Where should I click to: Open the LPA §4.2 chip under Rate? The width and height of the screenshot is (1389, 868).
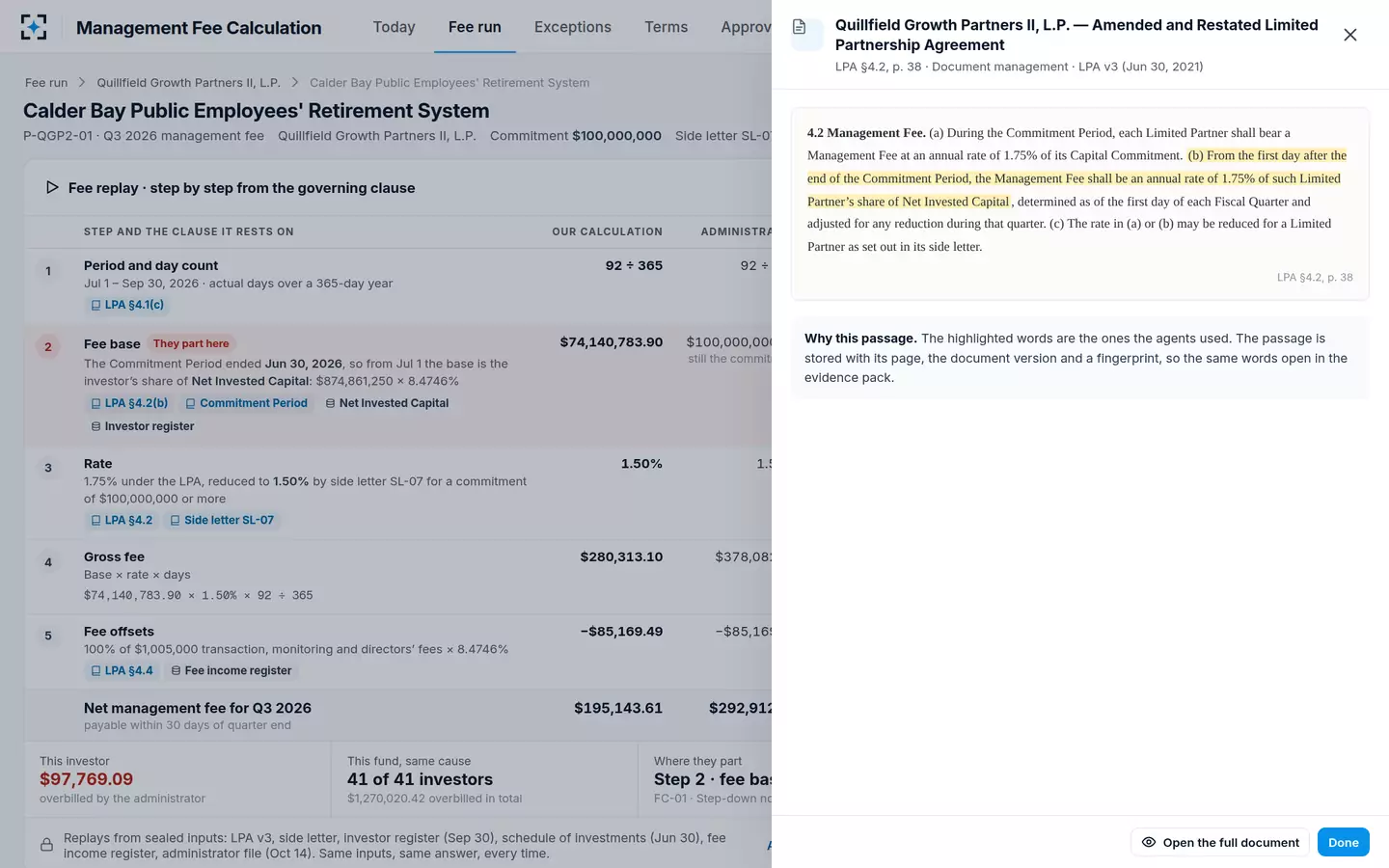[x=122, y=520]
